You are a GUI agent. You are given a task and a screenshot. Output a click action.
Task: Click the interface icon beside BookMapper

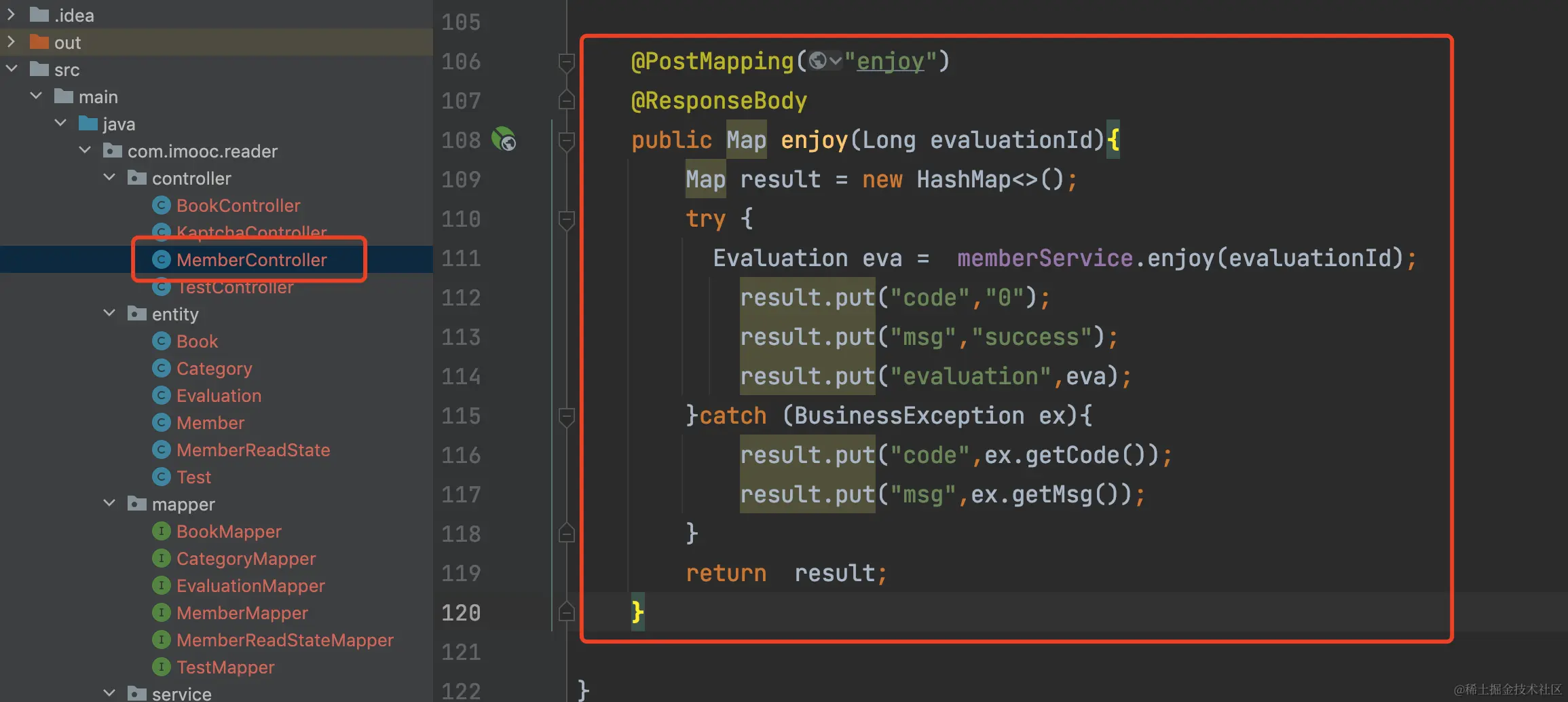161,531
